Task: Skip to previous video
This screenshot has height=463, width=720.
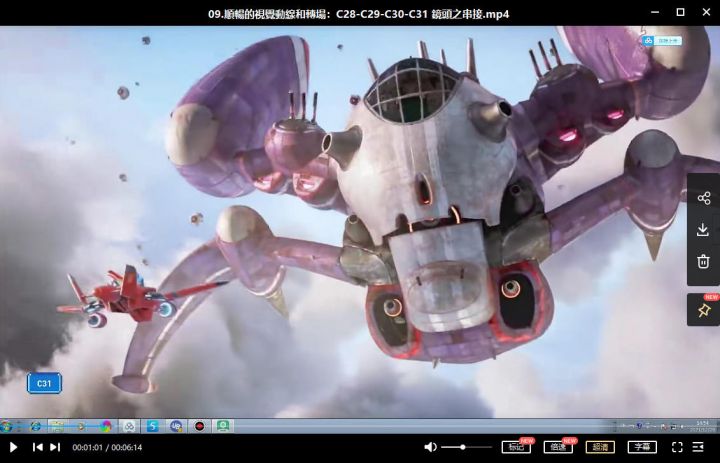Action: [x=38, y=447]
